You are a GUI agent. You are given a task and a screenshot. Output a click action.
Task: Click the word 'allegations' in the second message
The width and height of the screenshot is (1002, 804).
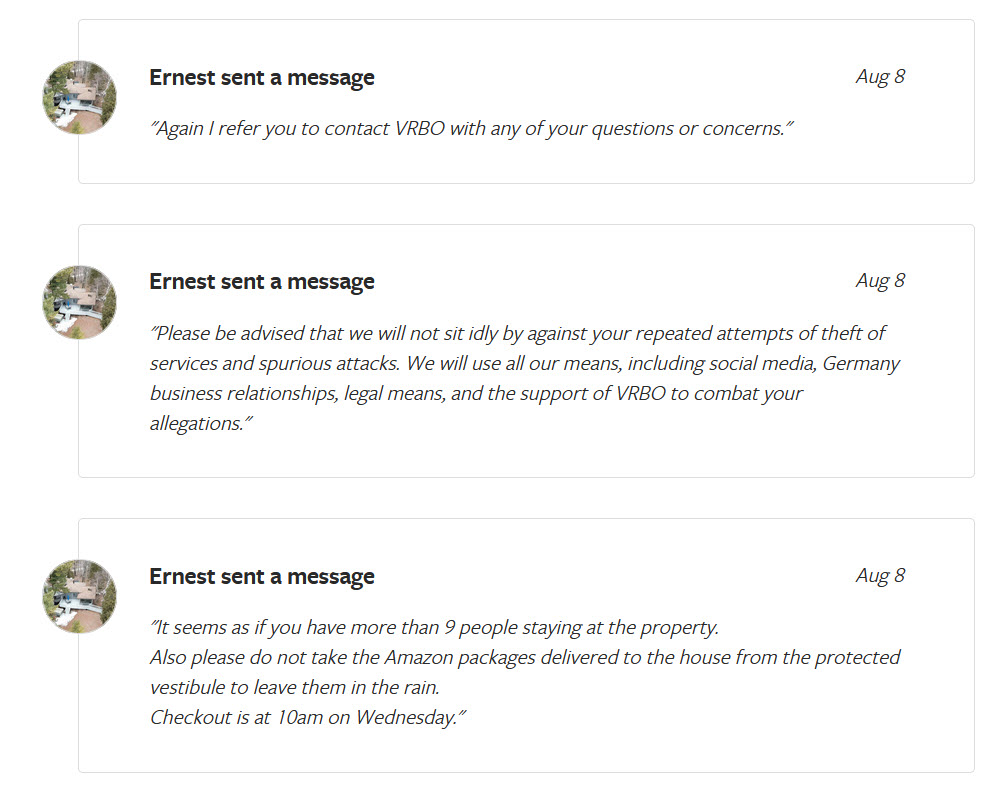[x=196, y=423]
